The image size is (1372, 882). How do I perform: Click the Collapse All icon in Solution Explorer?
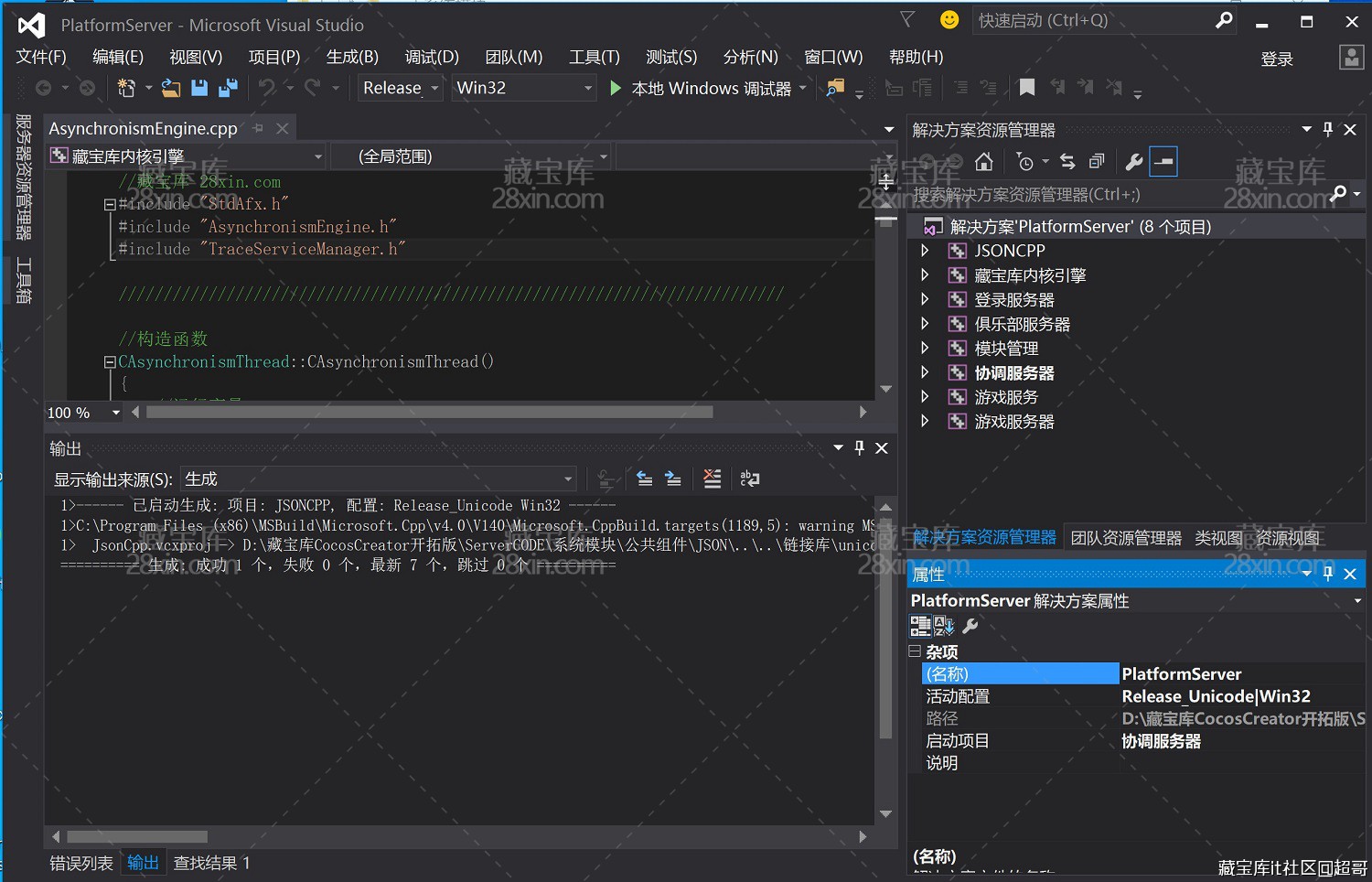pyautogui.click(x=1097, y=162)
